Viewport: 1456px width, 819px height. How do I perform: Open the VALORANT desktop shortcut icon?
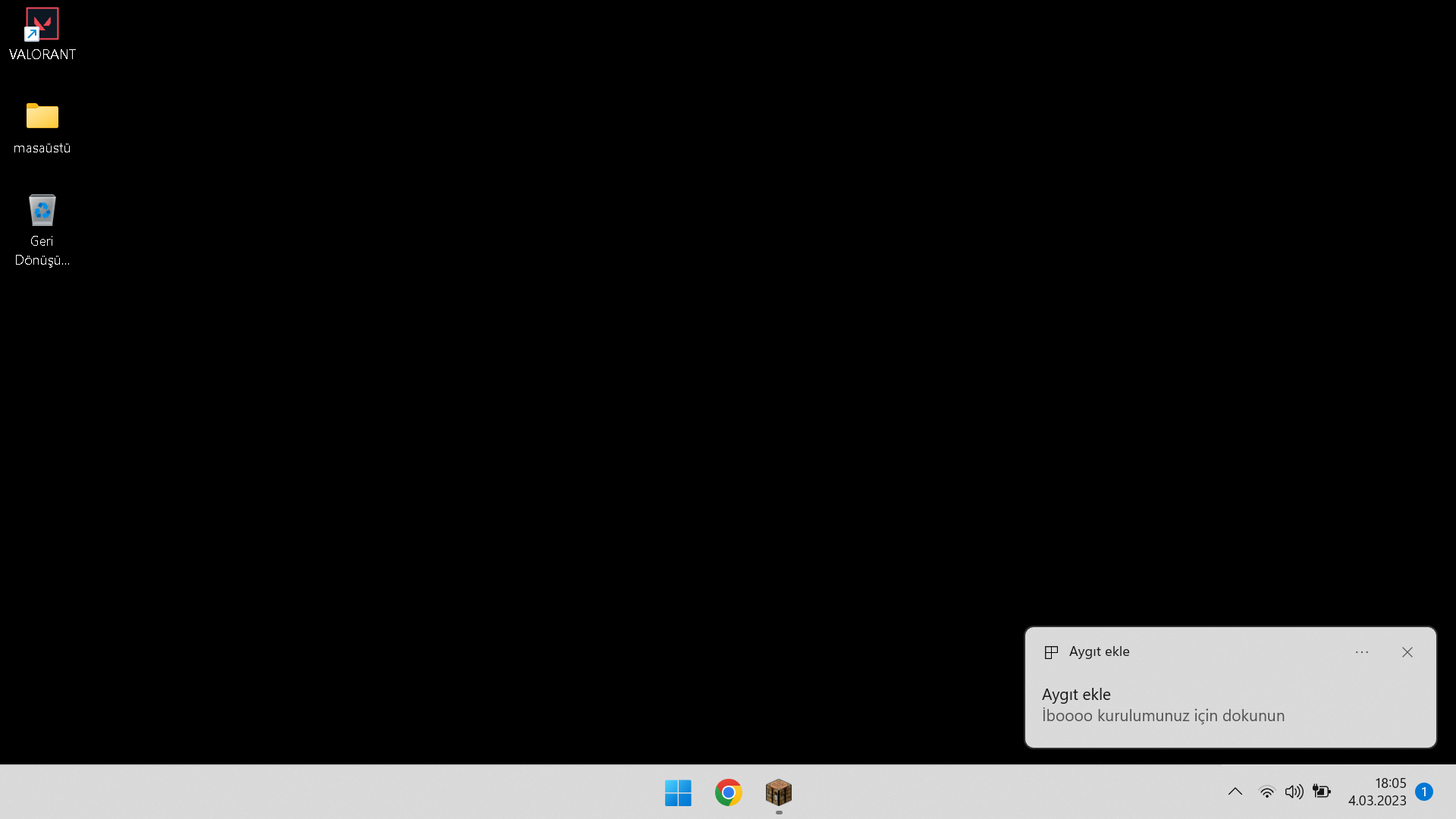tap(42, 24)
